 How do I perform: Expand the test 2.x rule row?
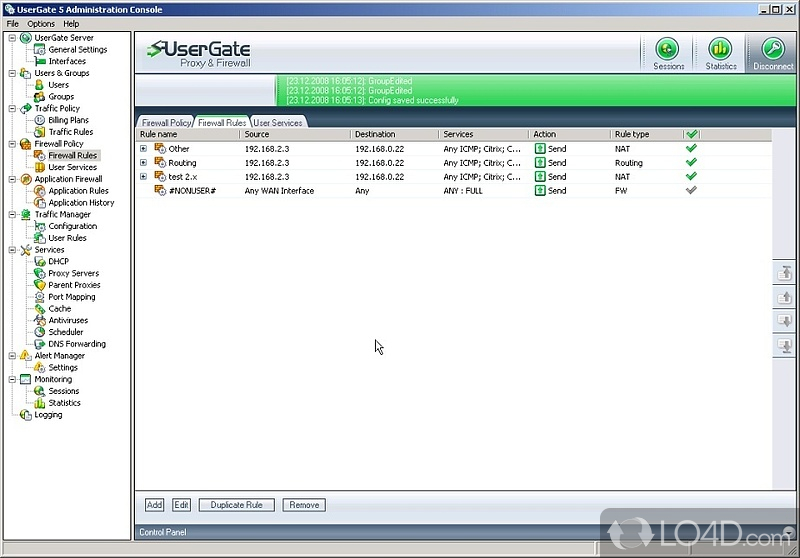(143, 176)
